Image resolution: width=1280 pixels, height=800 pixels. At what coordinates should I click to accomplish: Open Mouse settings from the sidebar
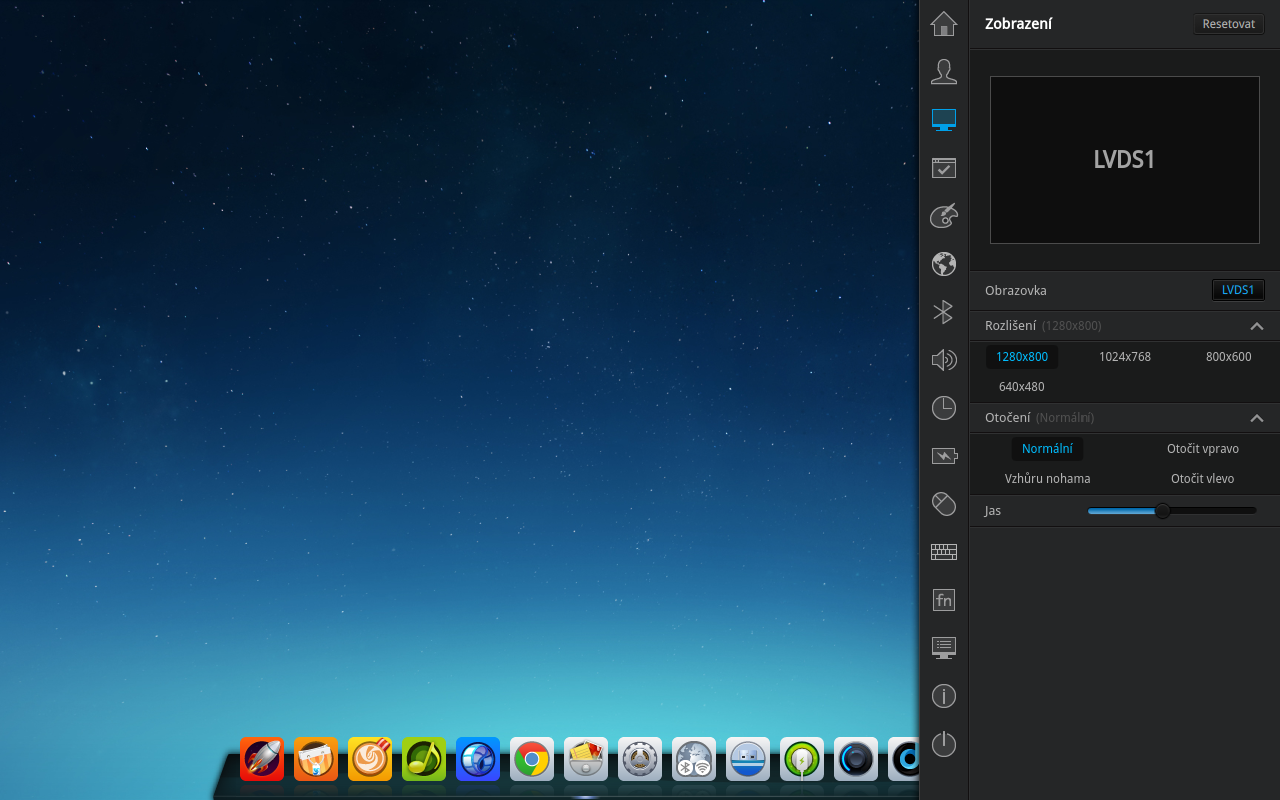pos(943,504)
